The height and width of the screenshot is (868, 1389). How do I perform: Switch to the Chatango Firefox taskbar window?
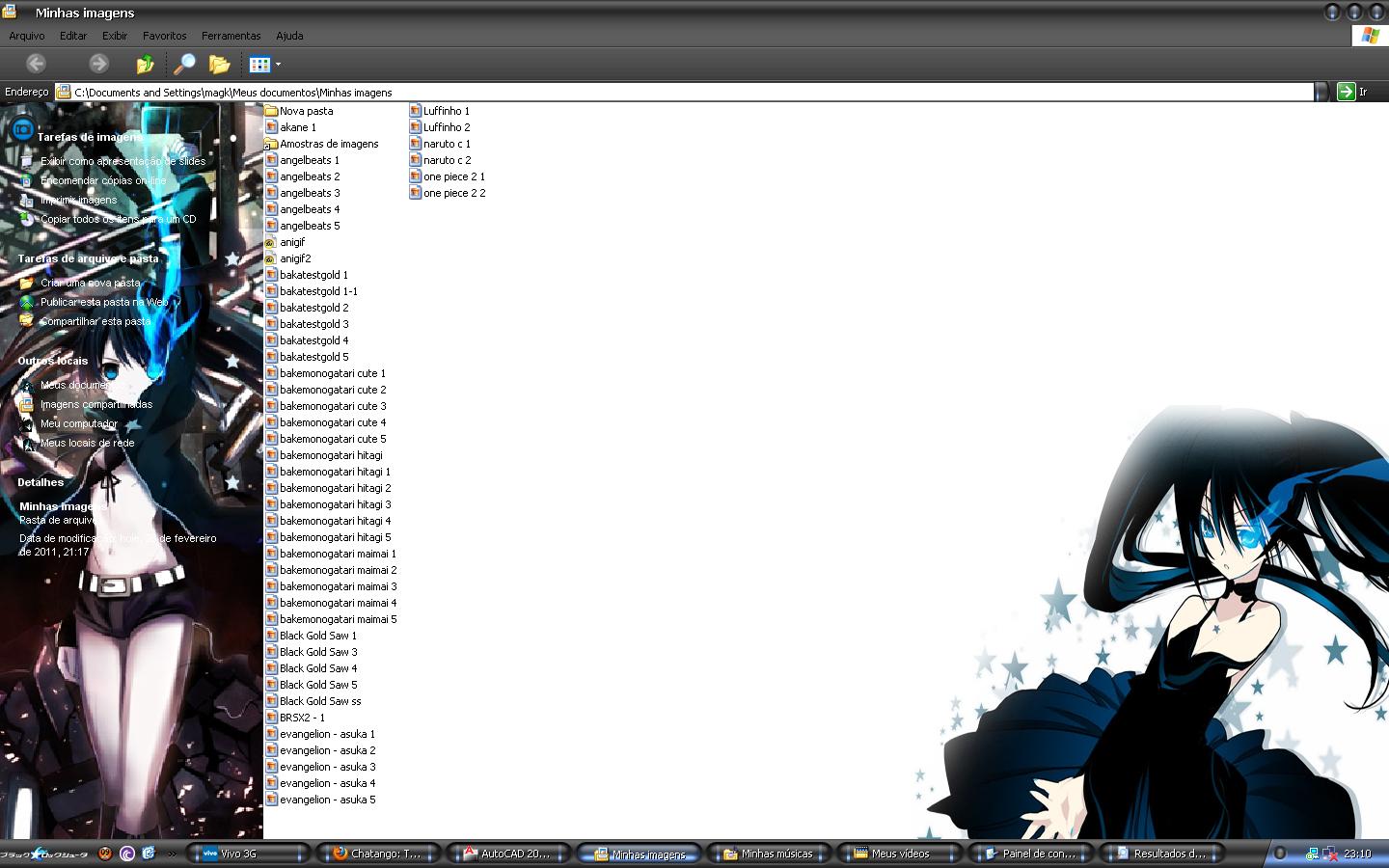click(378, 854)
